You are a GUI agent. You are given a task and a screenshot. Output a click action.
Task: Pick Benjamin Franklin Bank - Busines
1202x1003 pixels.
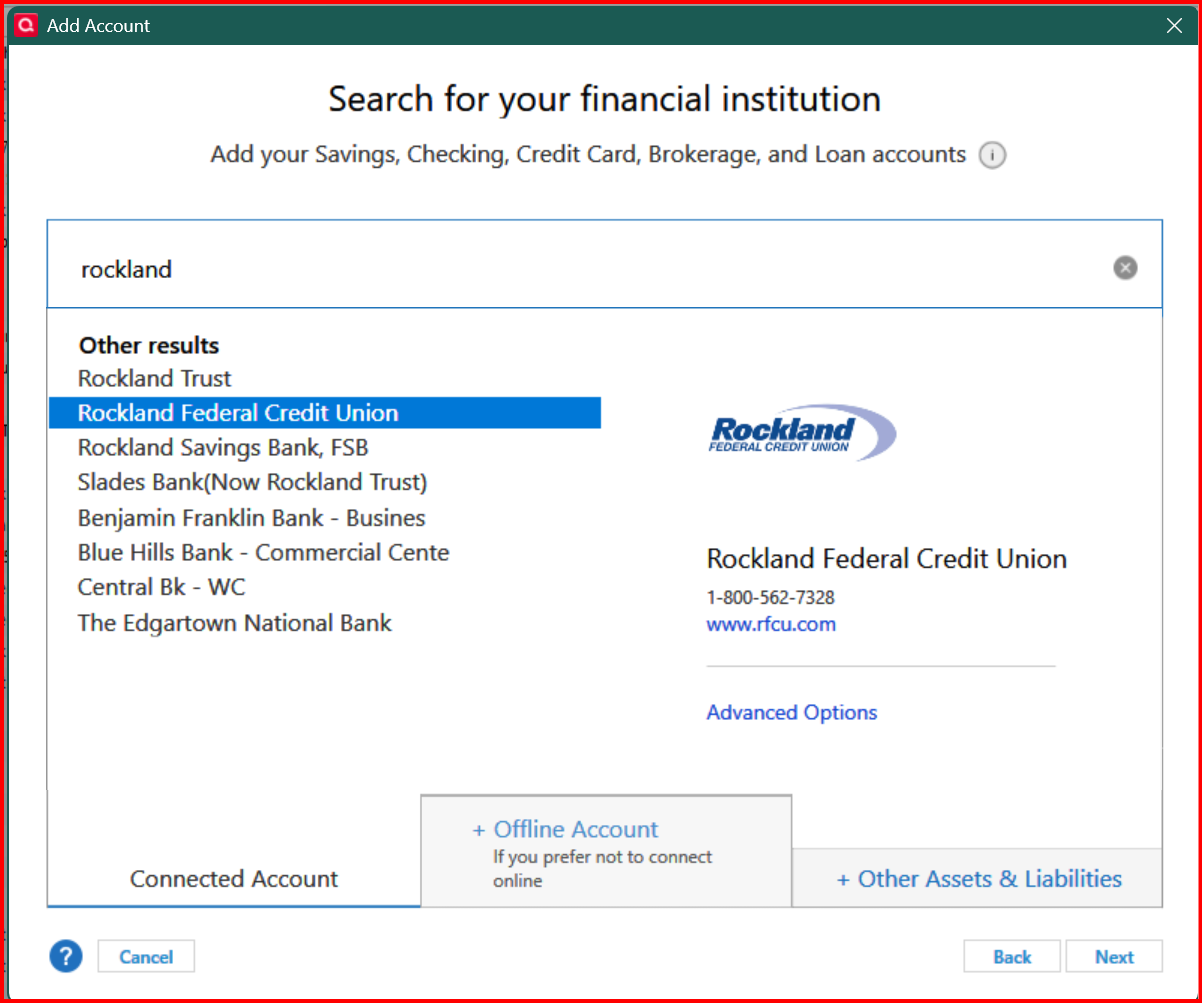[252, 518]
